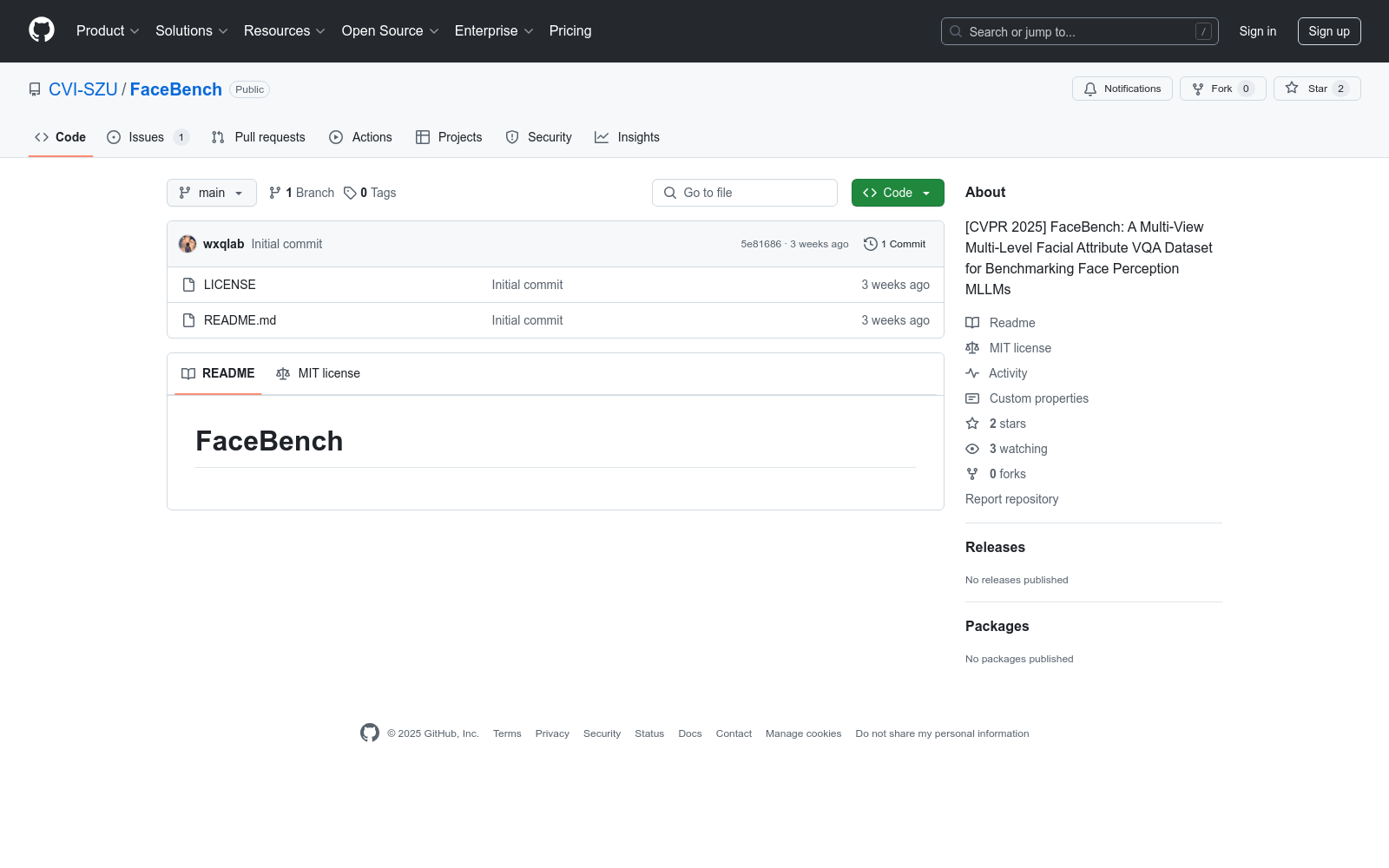Click the LICENSE file icon
This screenshot has width=1389, height=868.
[188, 285]
